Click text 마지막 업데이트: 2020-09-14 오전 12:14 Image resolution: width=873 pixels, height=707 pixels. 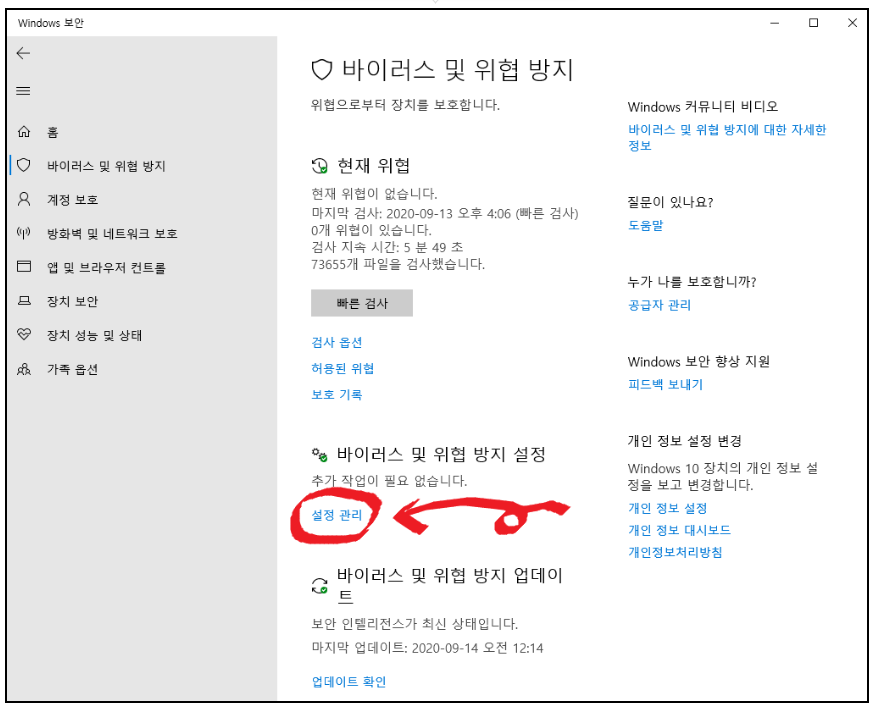(x=428, y=648)
